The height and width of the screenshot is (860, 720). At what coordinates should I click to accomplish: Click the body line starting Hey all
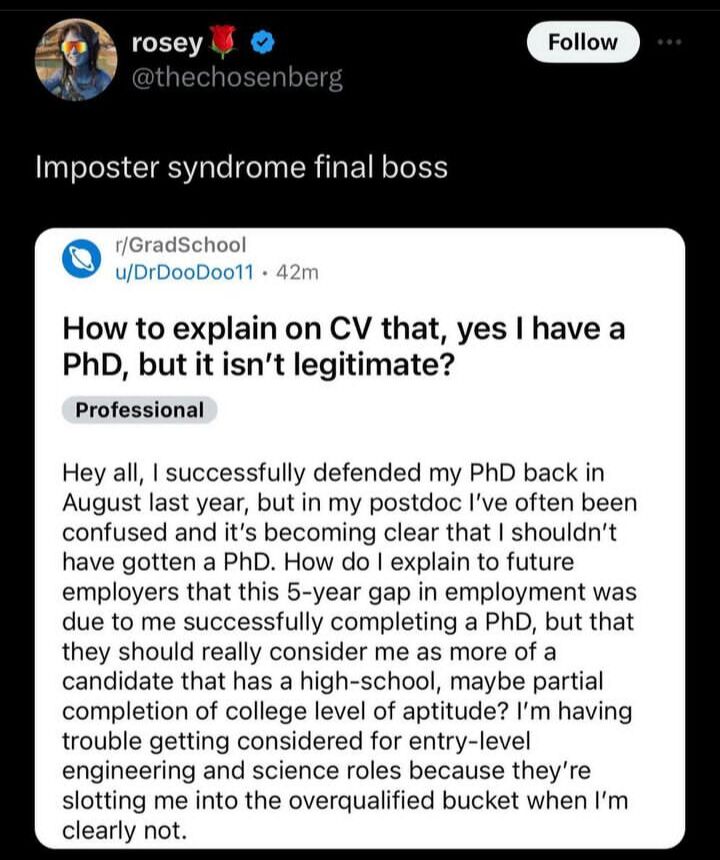click(333, 473)
